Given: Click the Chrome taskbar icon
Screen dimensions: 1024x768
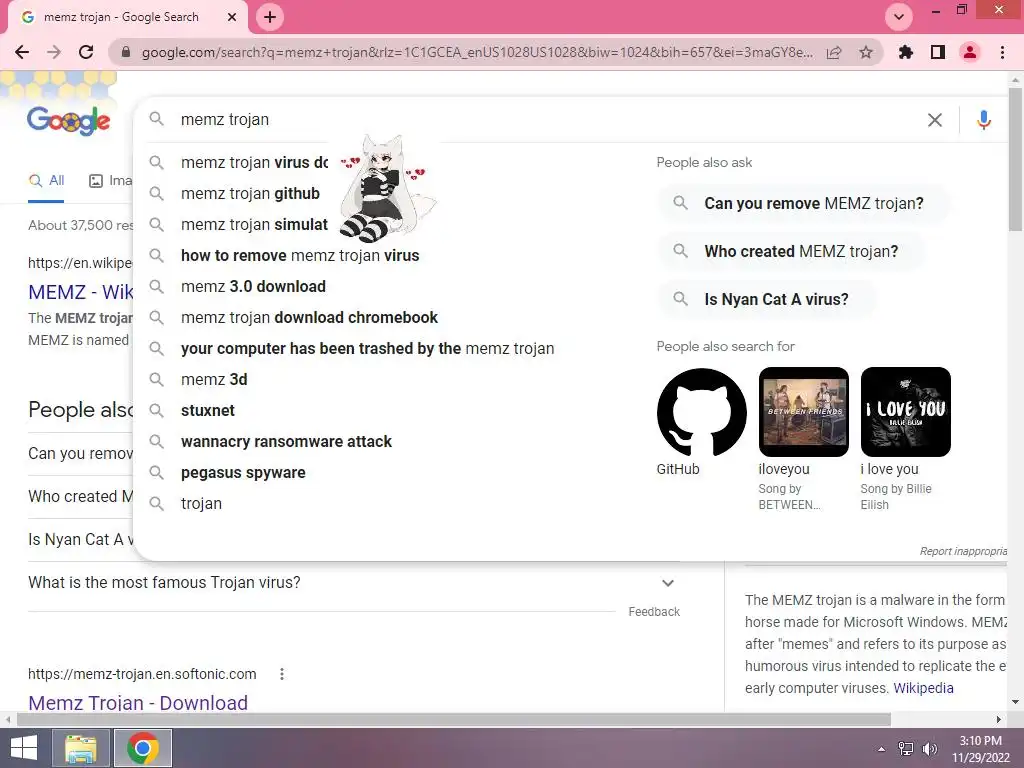Looking at the screenshot, I should pos(143,748).
